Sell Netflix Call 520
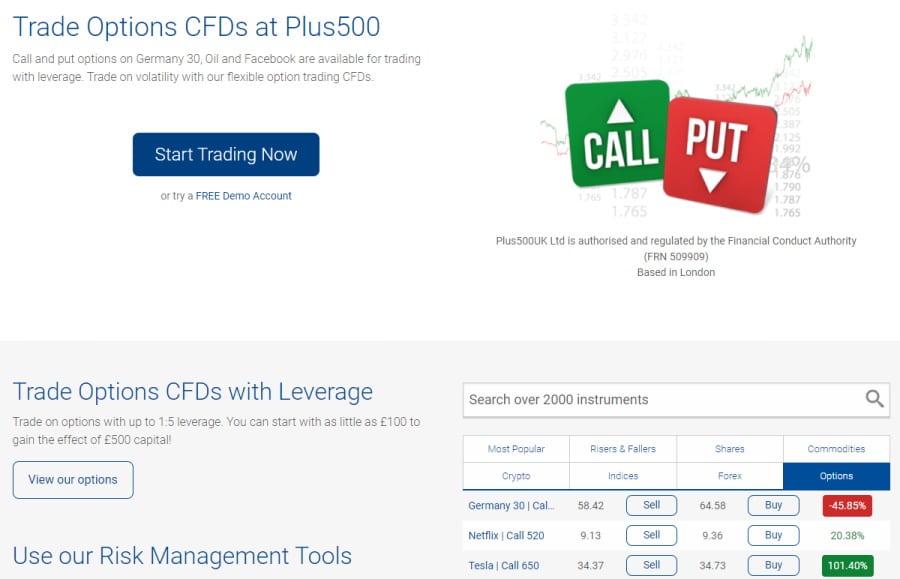 (x=651, y=535)
